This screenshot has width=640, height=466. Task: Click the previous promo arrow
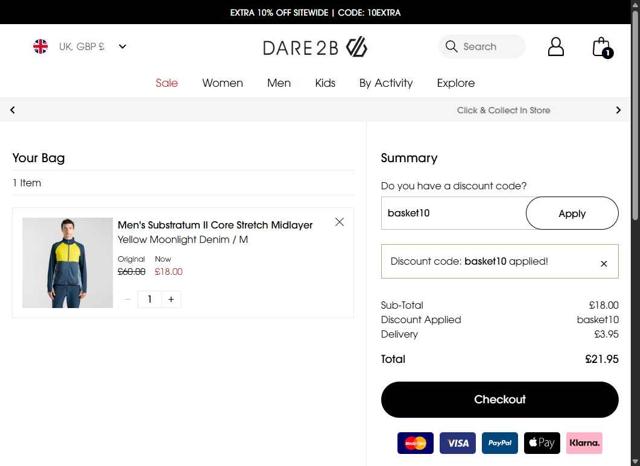[x=13, y=110]
